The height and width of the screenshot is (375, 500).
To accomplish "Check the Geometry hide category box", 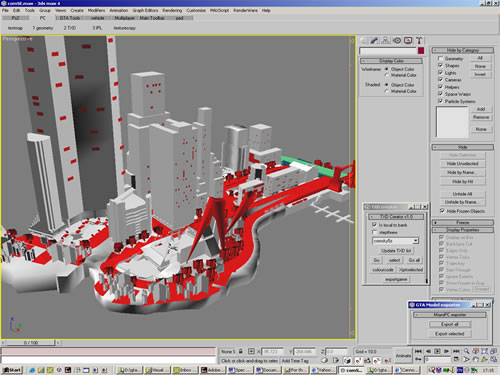I will point(440,58).
